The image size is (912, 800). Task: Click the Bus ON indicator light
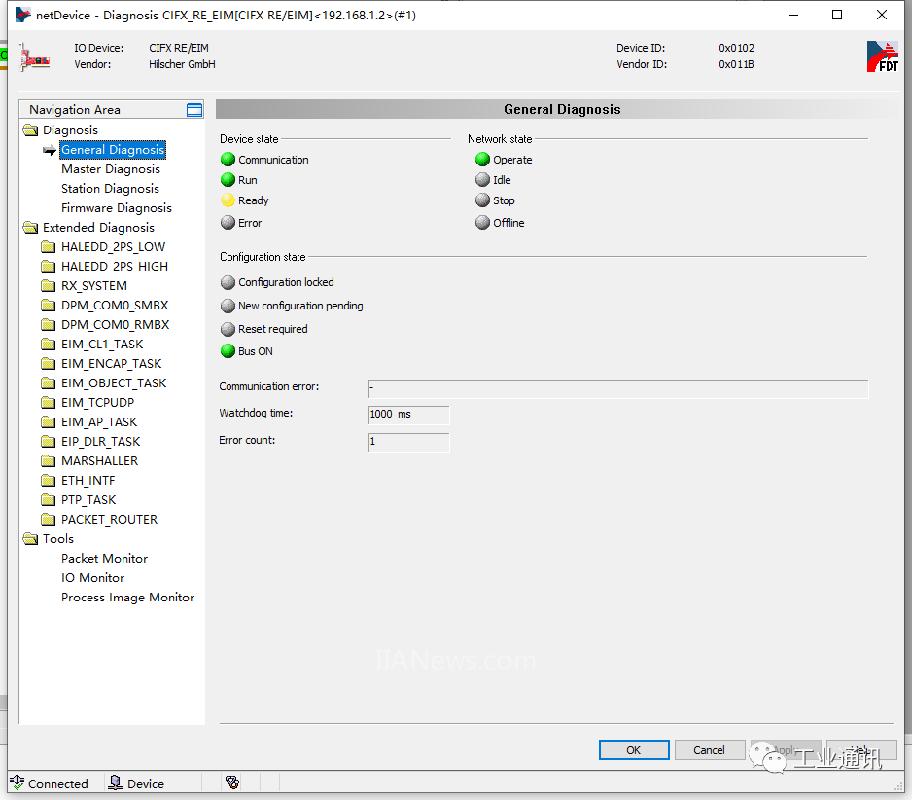[x=228, y=351]
